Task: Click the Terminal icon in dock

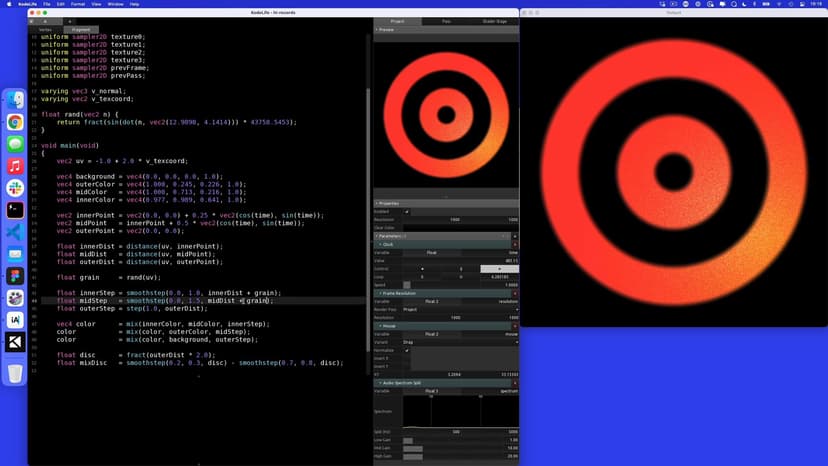Action: (15, 210)
